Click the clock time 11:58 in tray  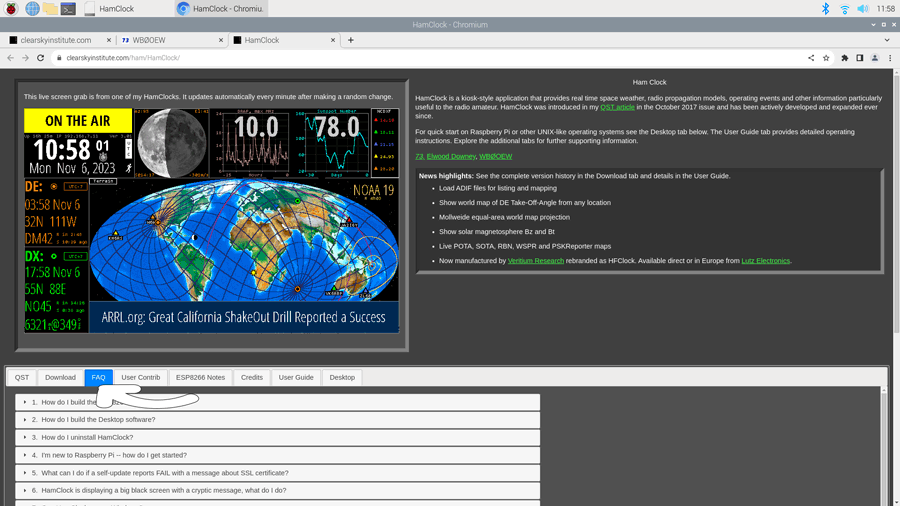(886, 9)
